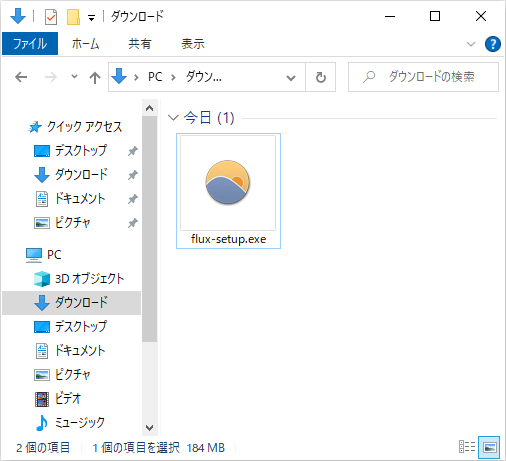Refresh the ダウンロード folder view
The image size is (506, 461).
321,77
